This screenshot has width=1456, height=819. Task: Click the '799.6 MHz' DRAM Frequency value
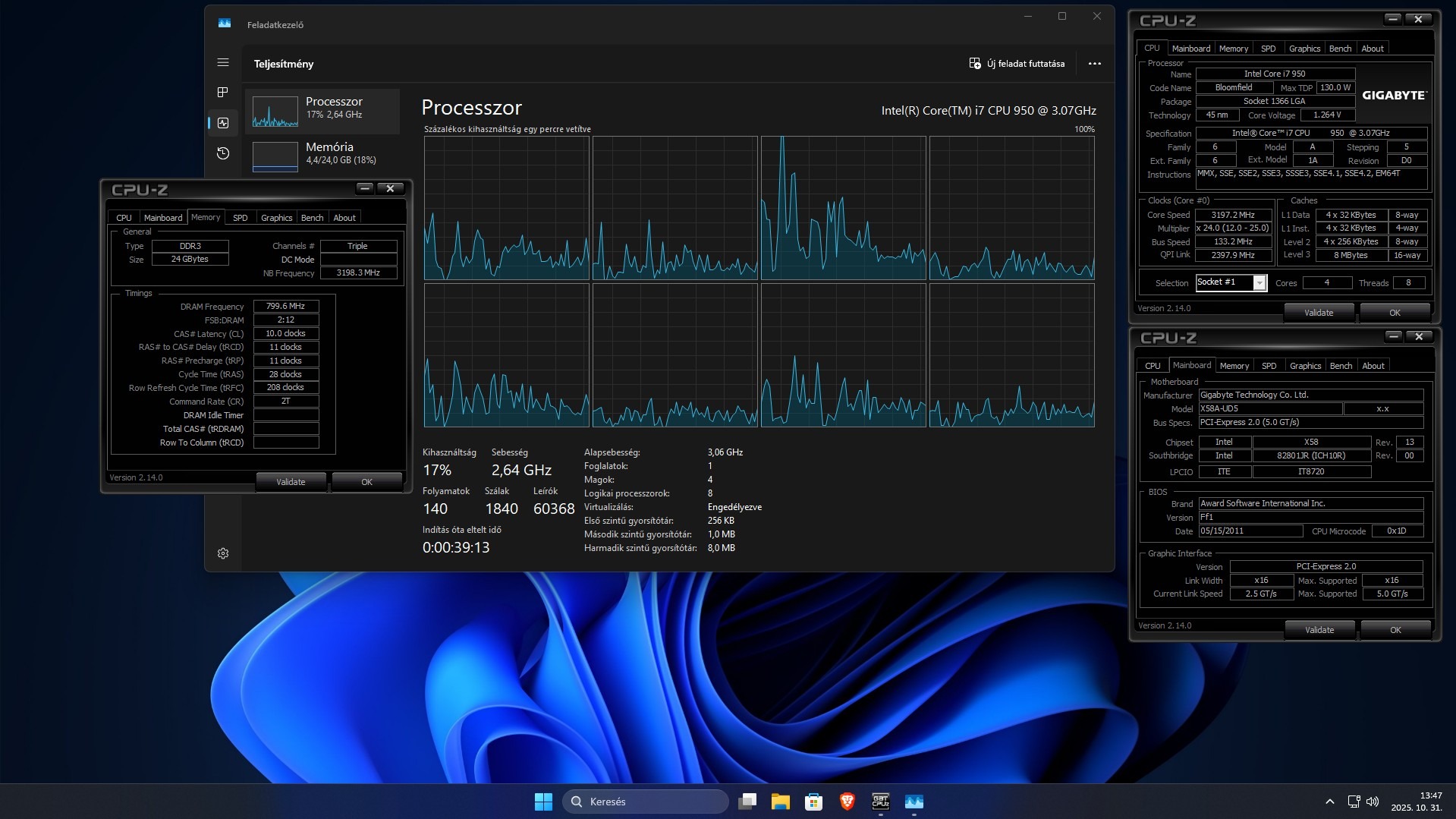click(286, 306)
